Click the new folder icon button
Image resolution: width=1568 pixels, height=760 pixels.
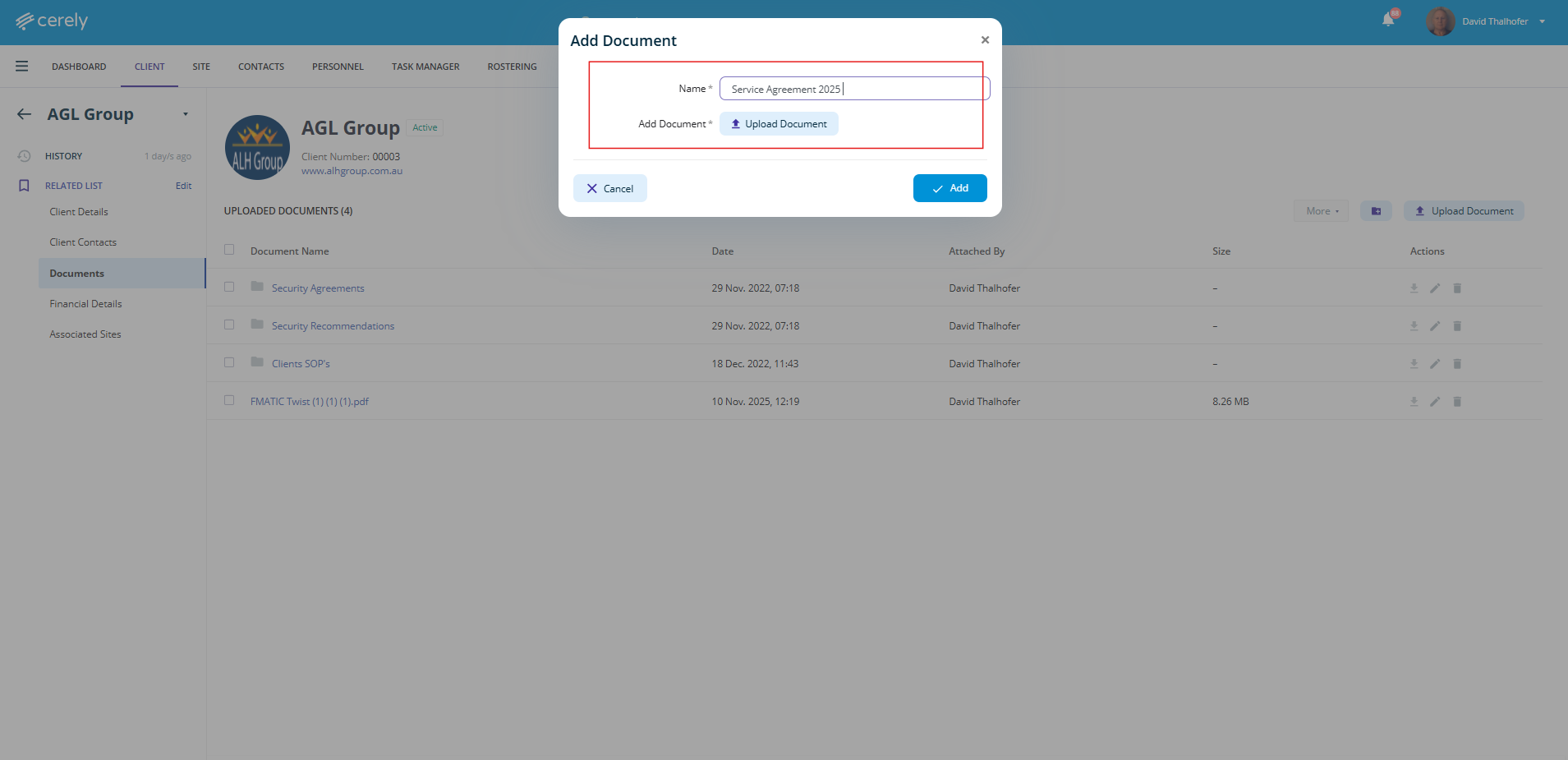1376,211
